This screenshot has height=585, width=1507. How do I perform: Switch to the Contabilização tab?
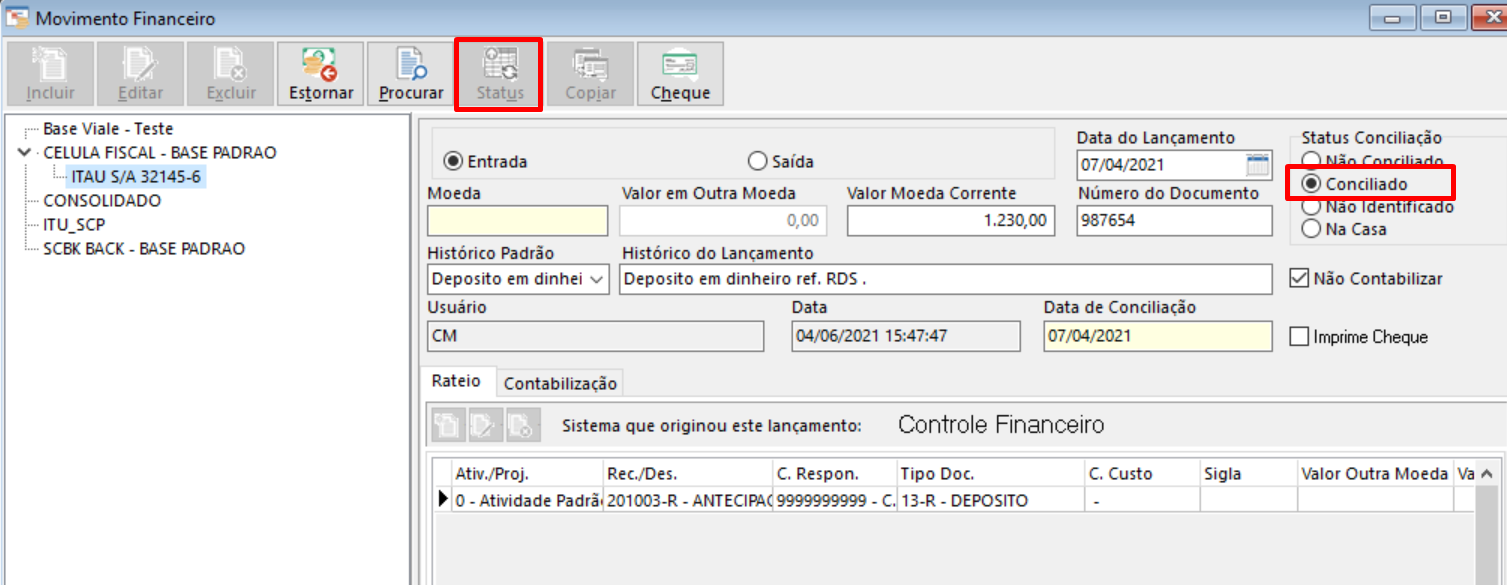click(x=560, y=383)
